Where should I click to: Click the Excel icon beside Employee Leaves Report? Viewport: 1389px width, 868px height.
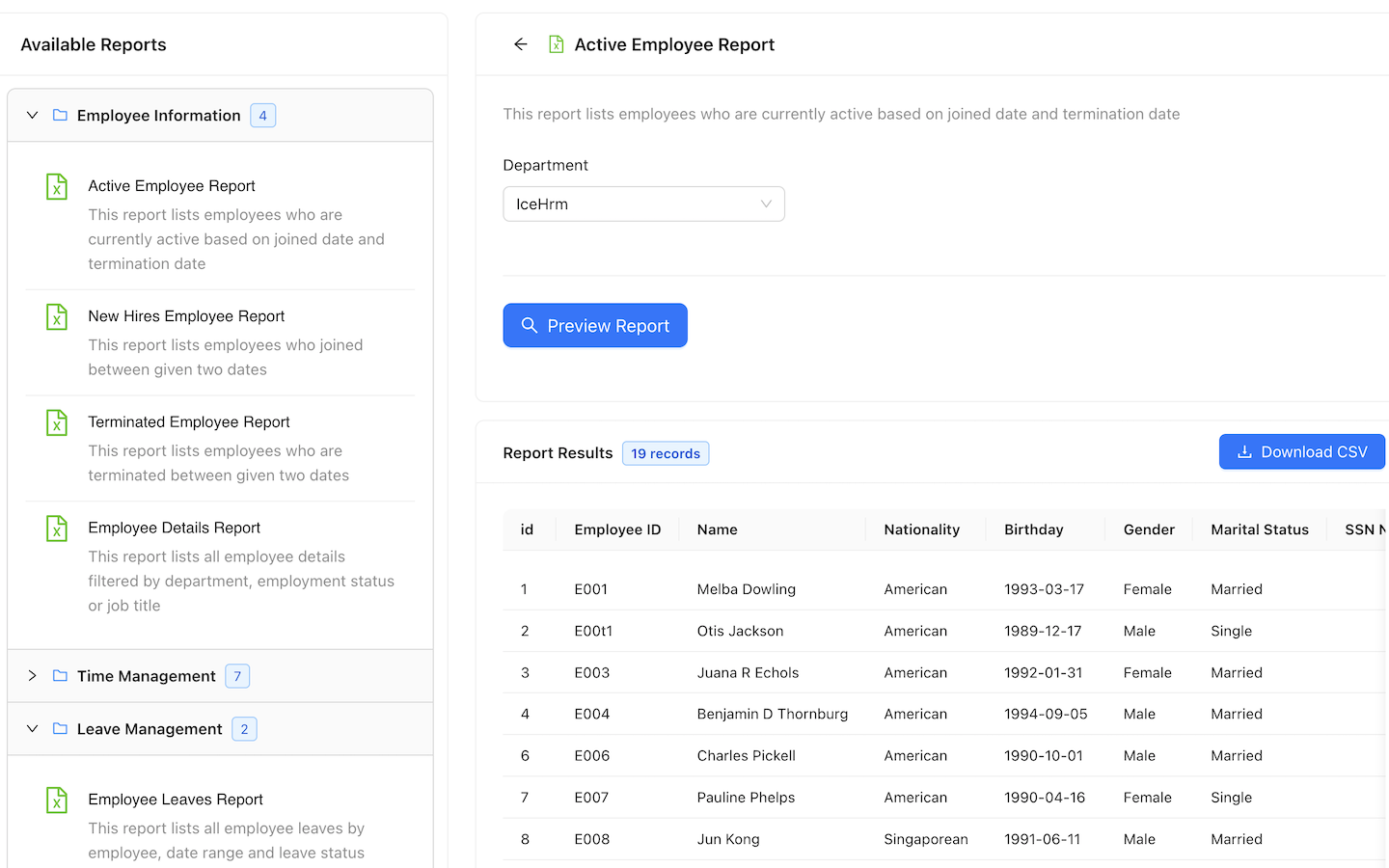[x=56, y=800]
